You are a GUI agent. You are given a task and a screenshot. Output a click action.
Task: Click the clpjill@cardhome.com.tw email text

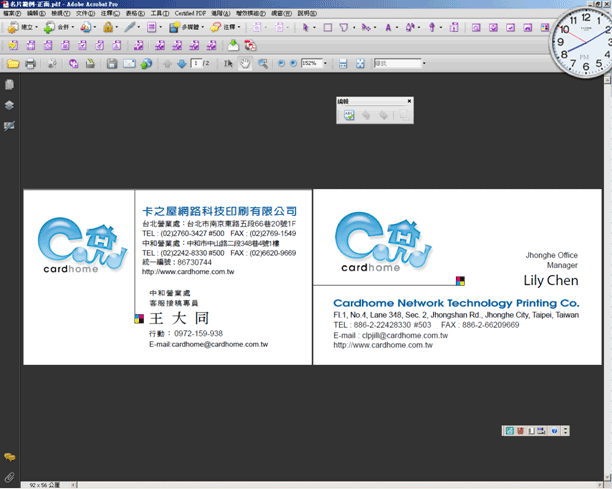pyautogui.click(x=405, y=335)
